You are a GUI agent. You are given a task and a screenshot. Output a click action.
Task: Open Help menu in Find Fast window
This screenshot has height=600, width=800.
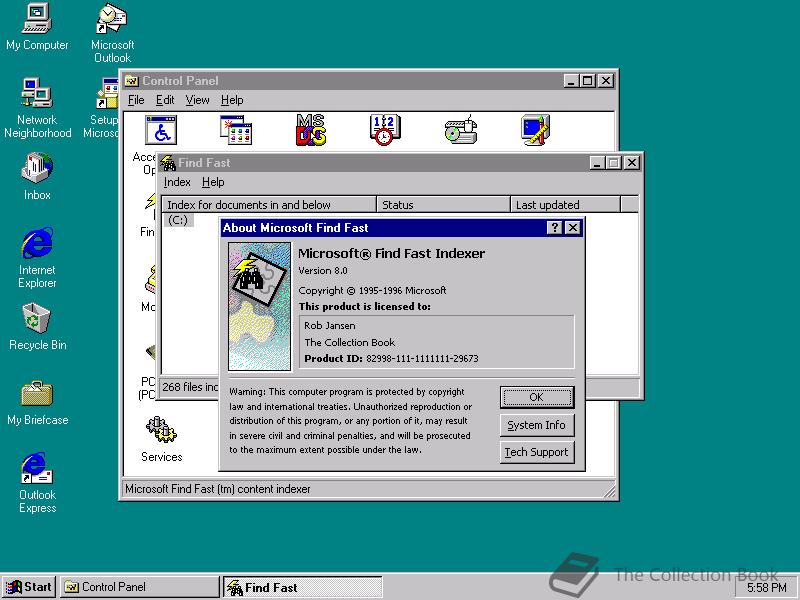(213, 182)
